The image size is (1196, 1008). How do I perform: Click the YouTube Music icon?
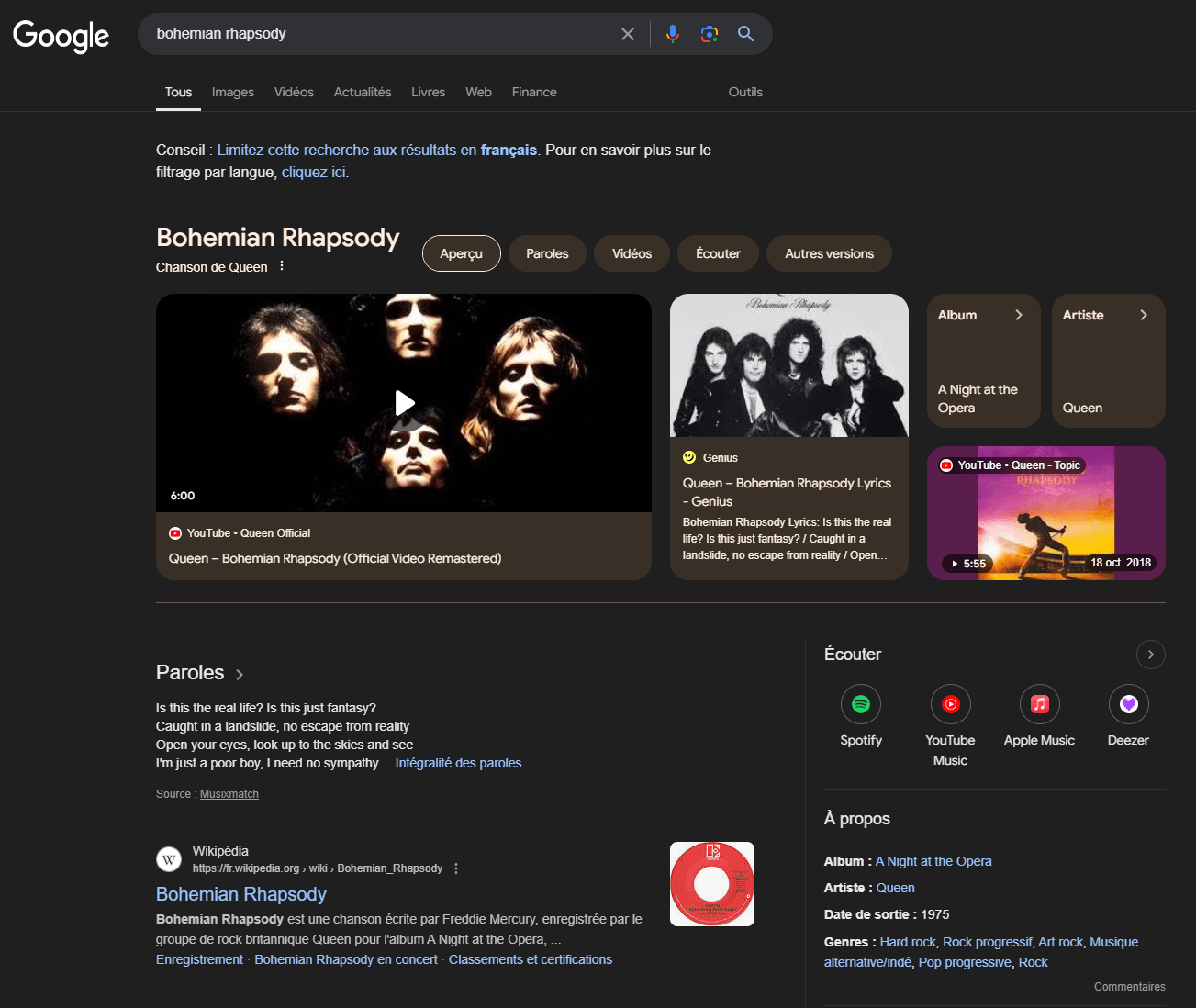(951, 704)
